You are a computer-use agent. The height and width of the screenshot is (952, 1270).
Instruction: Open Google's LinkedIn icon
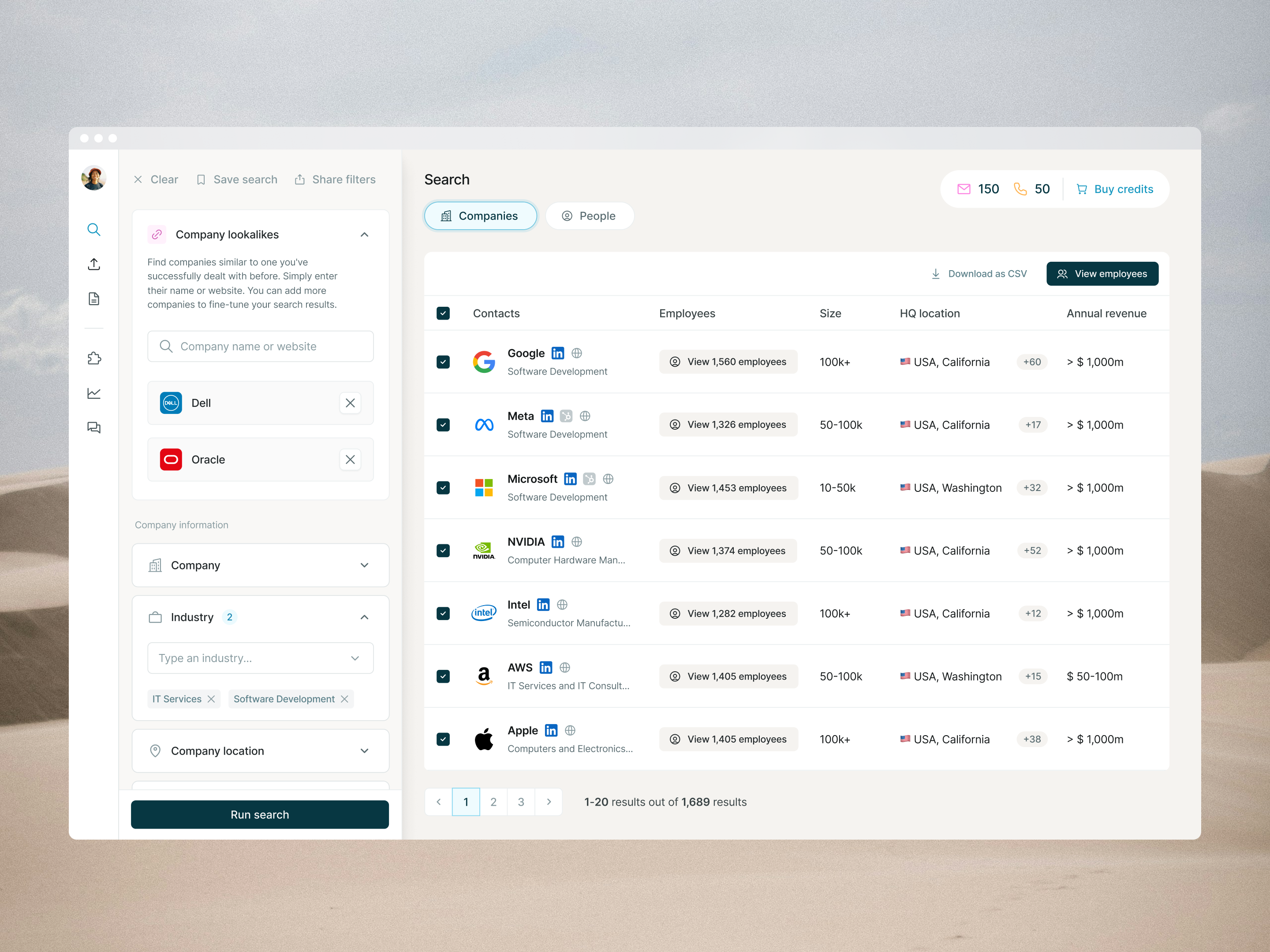[557, 353]
